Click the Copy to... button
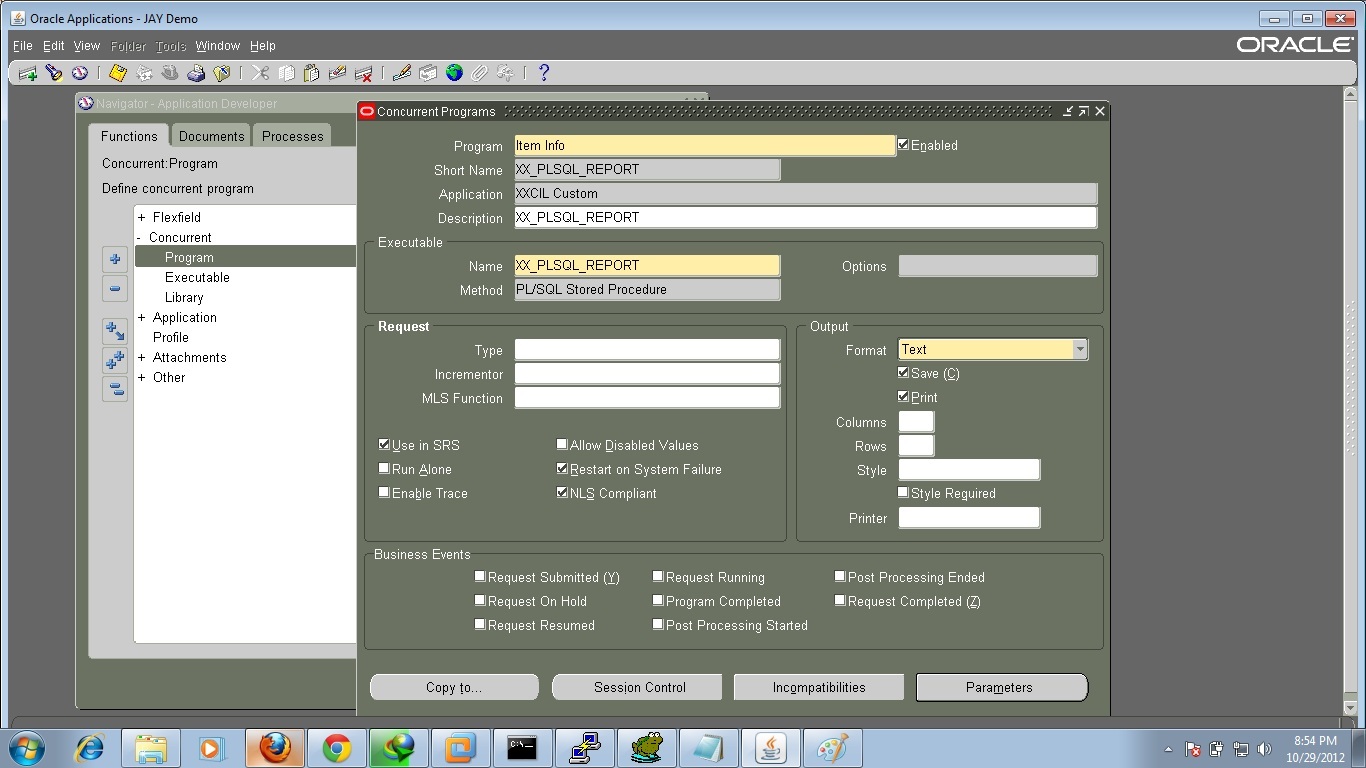The width and height of the screenshot is (1366, 768). point(454,687)
